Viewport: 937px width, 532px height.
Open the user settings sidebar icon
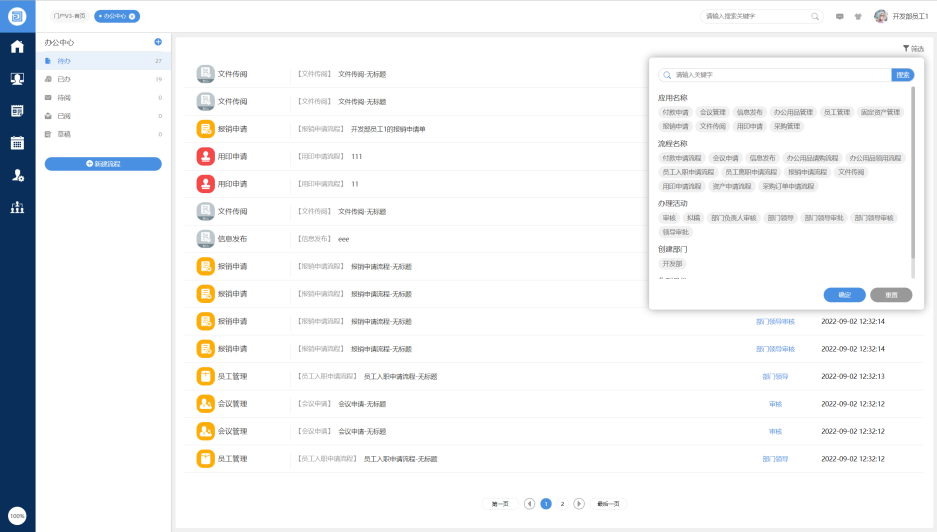click(17, 175)
